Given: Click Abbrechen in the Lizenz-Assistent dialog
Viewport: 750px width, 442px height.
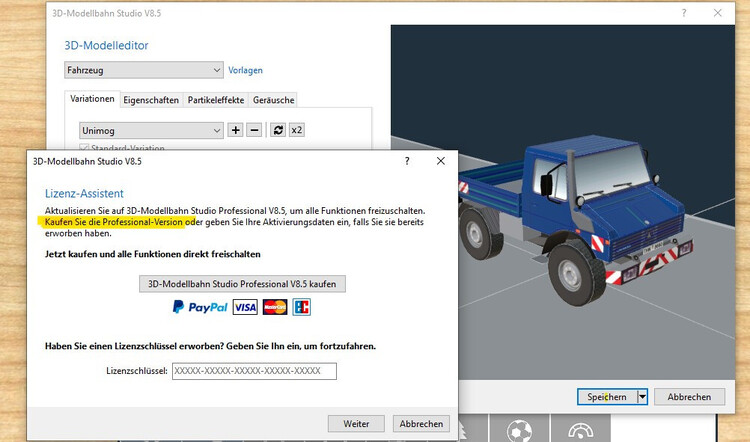Looking at the screenshot, I should click(421, 424).
